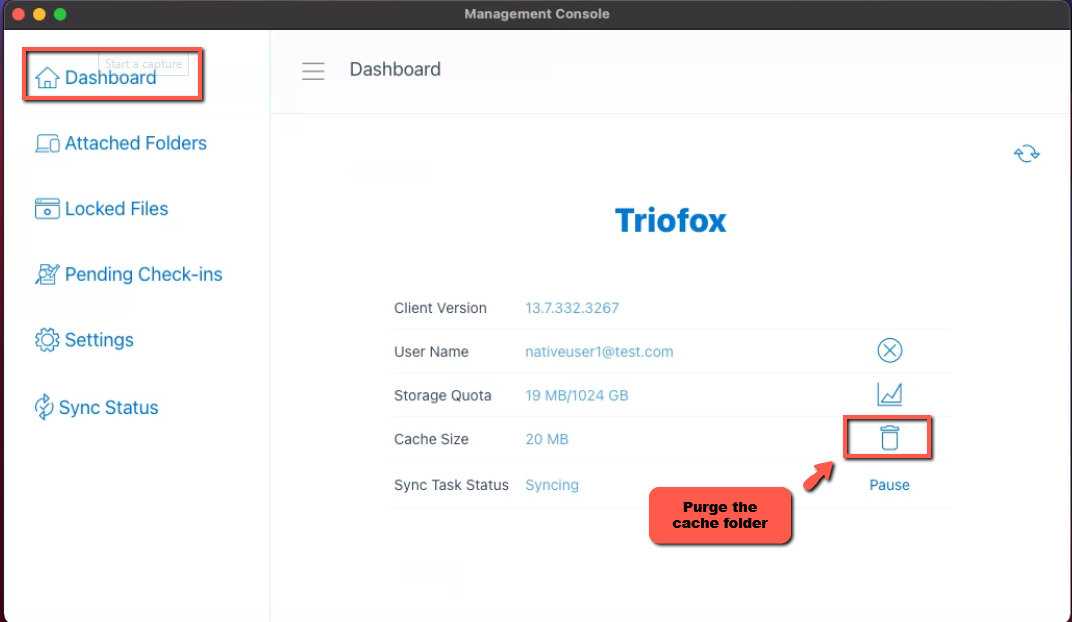Image resolution: width=1072 pixels, height=622 pixels.
Task: Click the User Name label
Action: coord(431,351)
